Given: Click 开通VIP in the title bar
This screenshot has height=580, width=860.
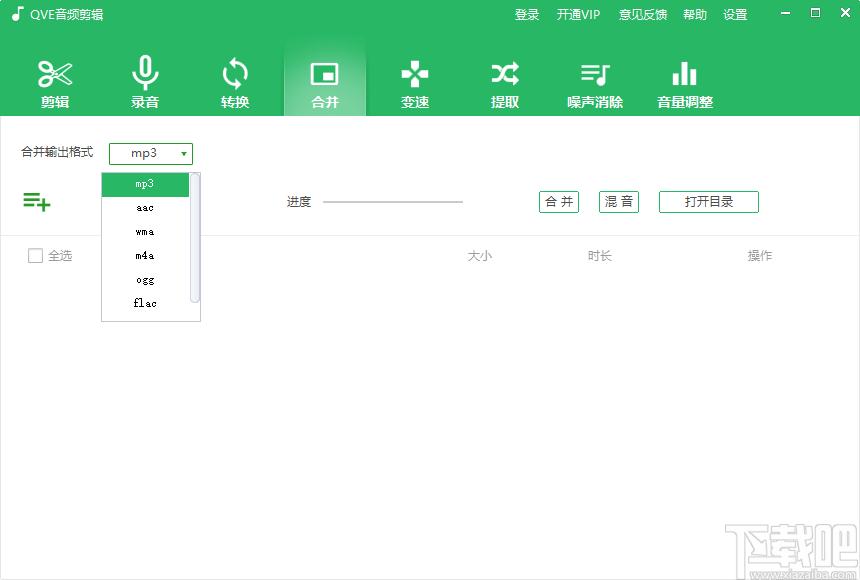Looking at the screenshot, I should click(578, 15).
